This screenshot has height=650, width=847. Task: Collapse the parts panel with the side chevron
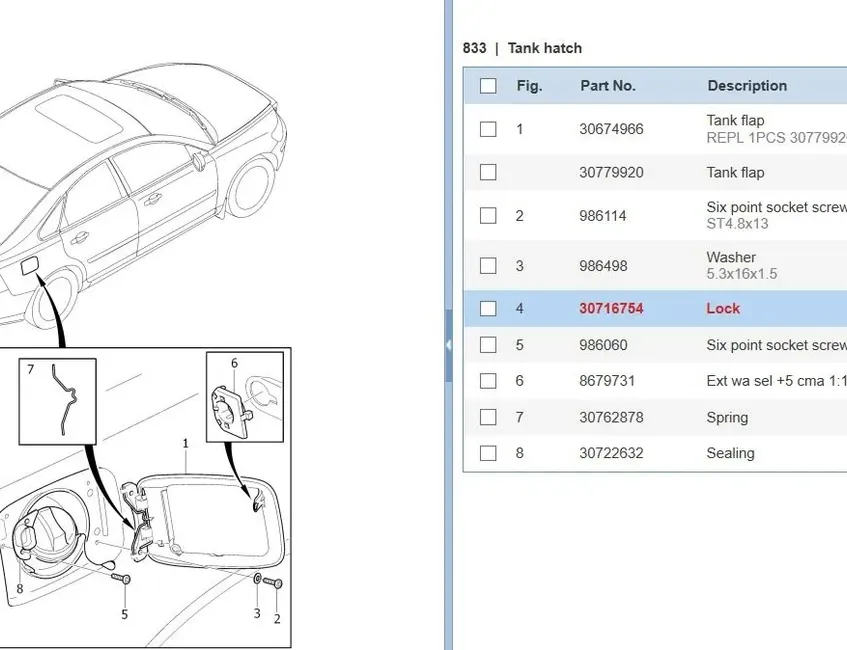[x=449, y=345]
